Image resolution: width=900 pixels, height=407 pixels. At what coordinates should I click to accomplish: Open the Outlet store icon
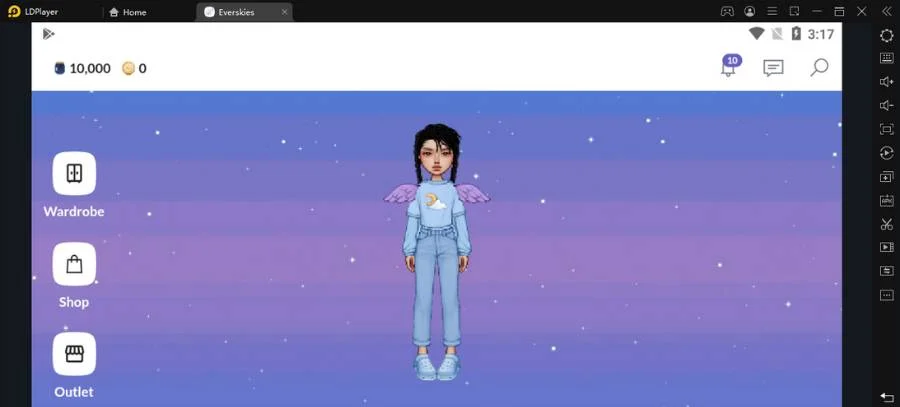[x=74, y=354]
